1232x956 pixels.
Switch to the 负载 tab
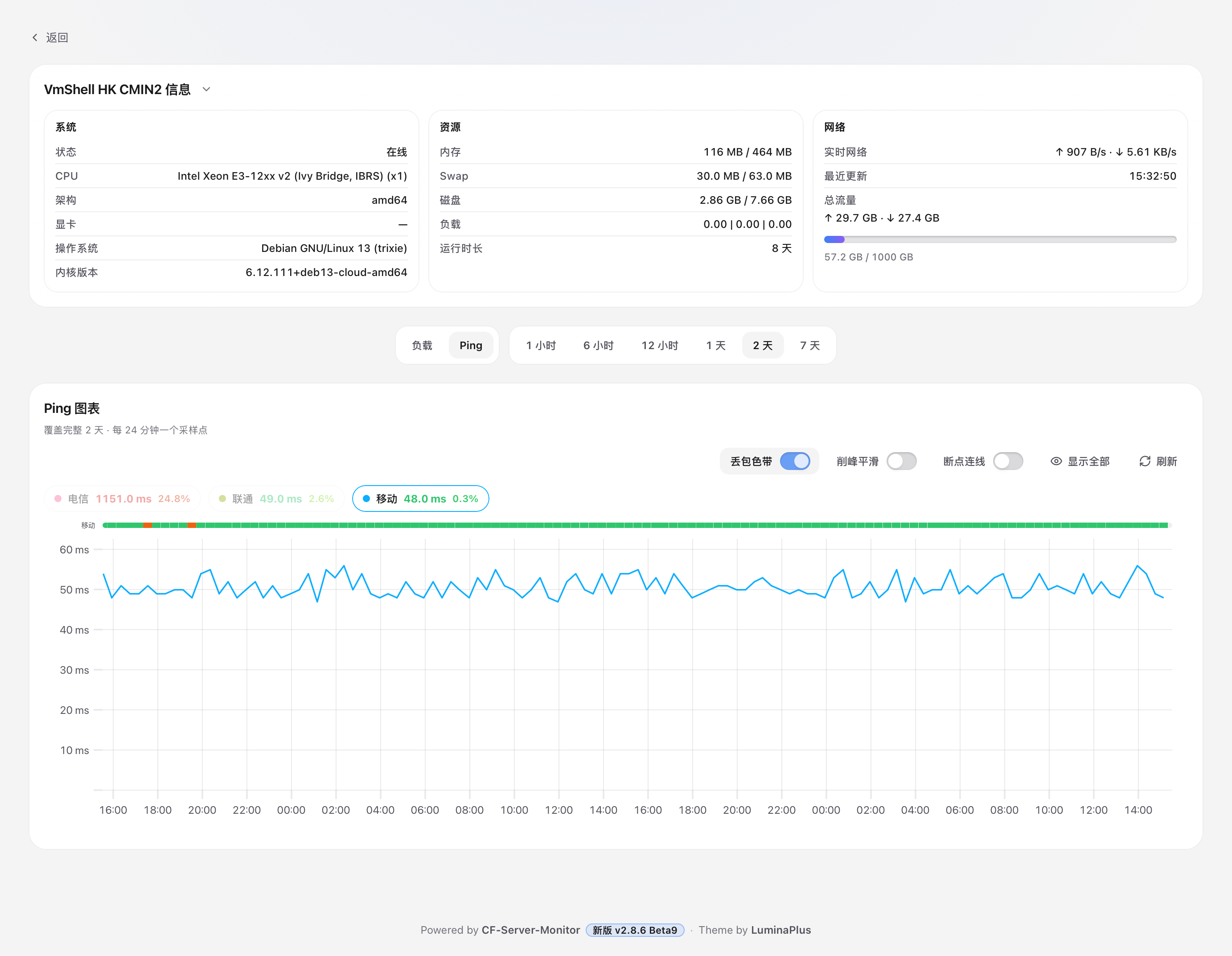[x=422, y=345]
